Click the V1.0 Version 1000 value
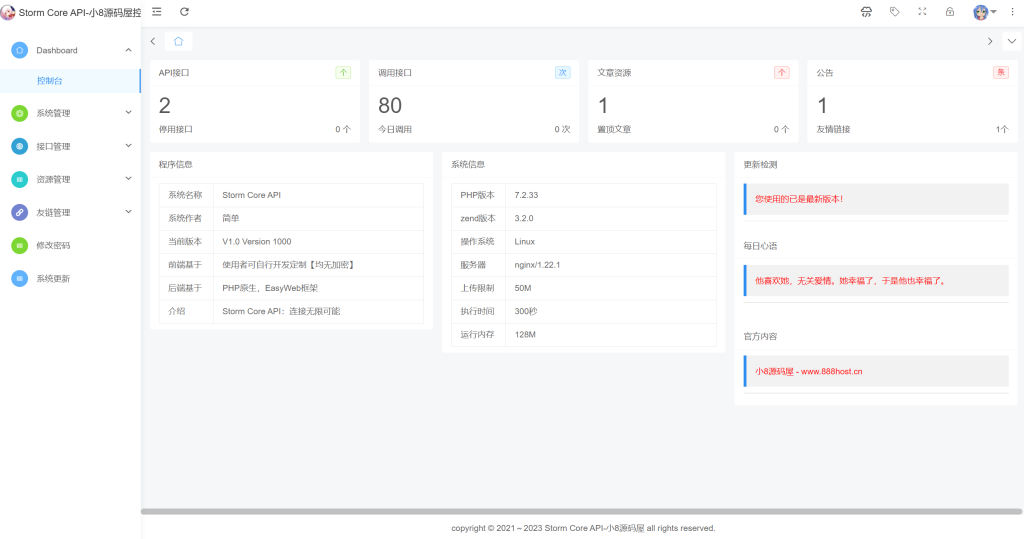 [x=257, y=242]
